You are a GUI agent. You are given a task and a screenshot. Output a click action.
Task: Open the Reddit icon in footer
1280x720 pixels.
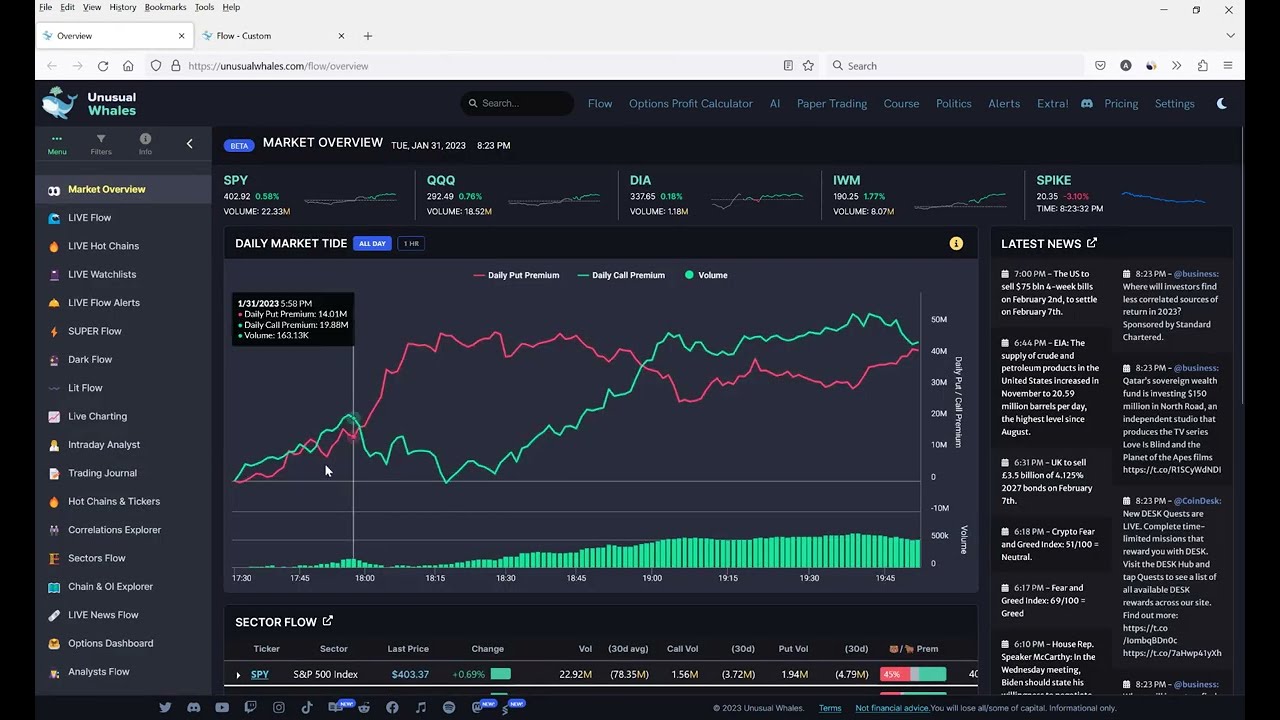[x=364, y=707]
